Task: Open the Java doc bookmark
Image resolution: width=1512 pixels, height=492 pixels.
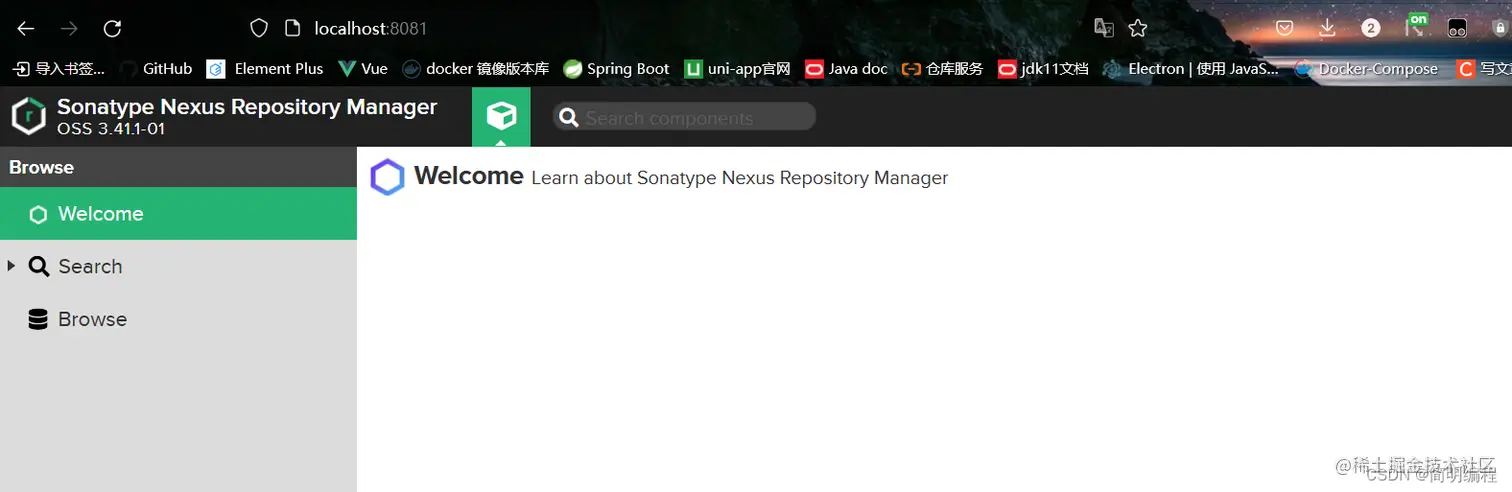Action: point(846,69)
